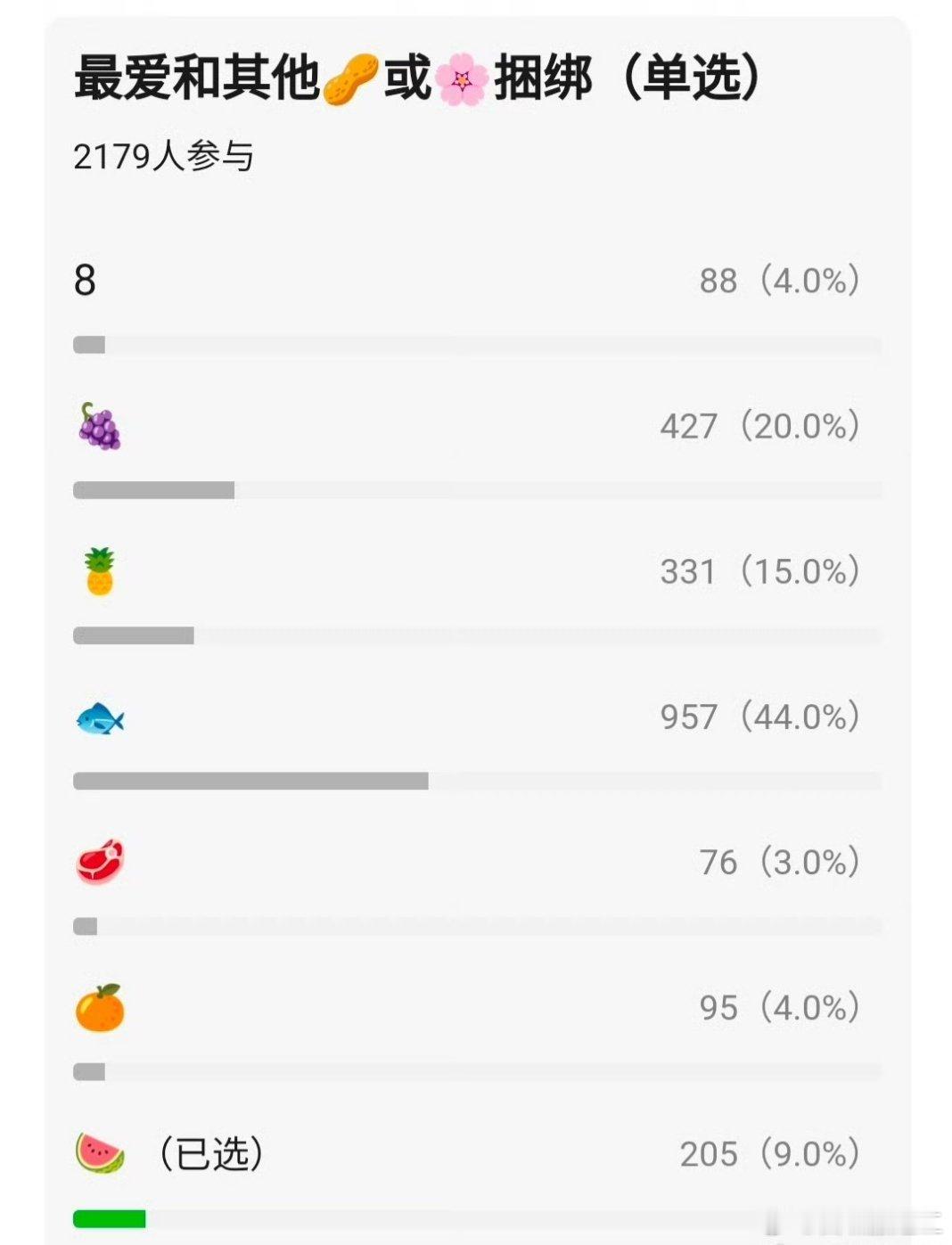Click the green watermelon progress bar
This screenshot has height=1245, width=952.
pos(110,1218)
